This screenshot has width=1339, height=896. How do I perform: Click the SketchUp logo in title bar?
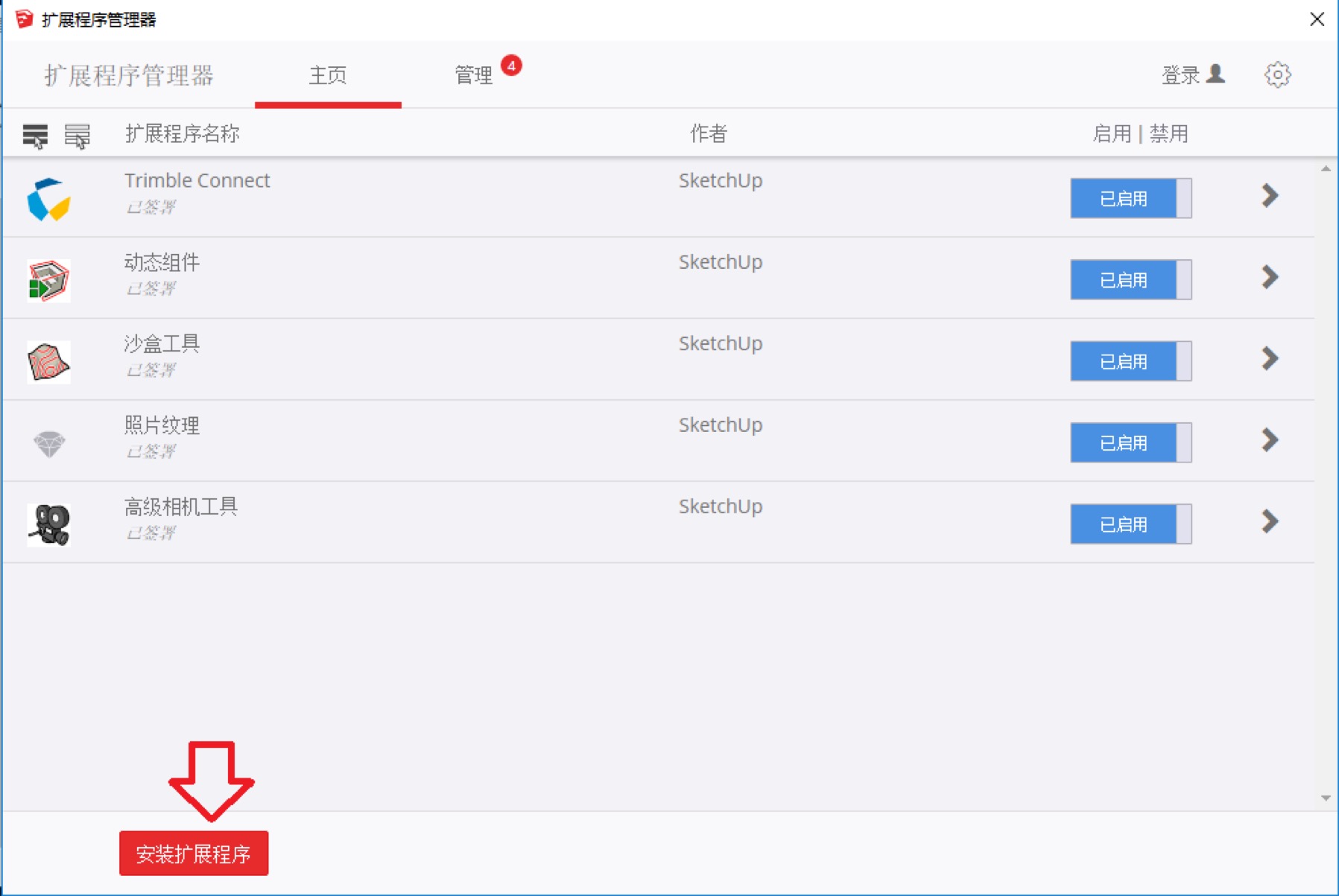(24, 19)
